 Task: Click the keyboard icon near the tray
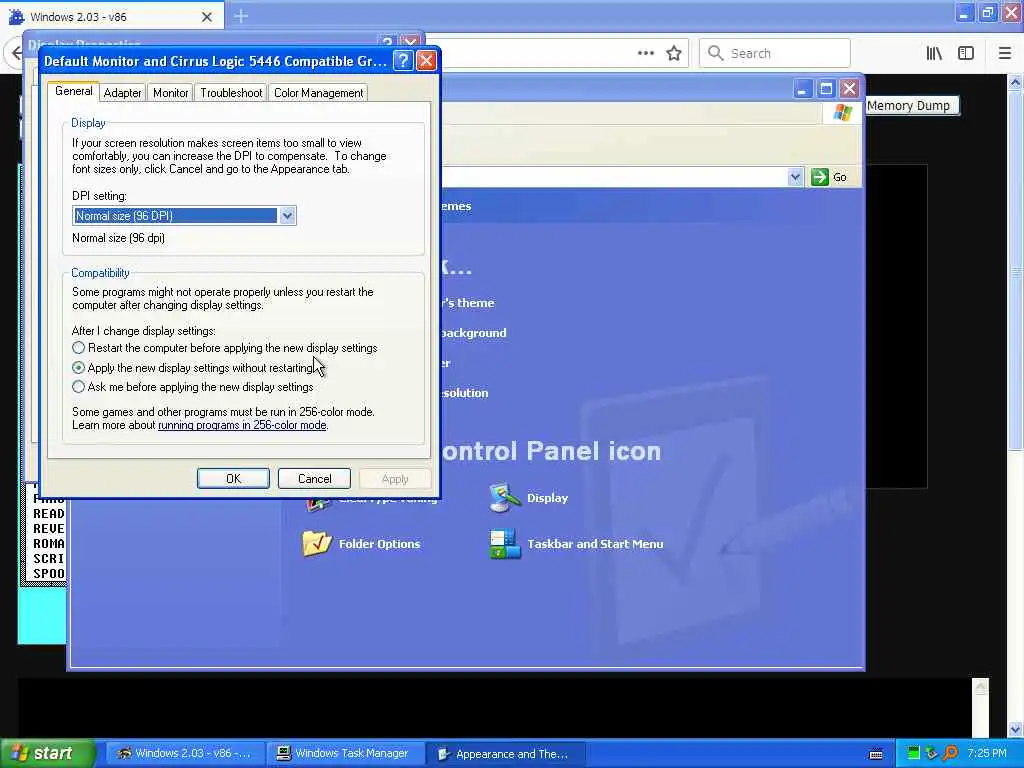pyautogui.click(x=876, y=754)
